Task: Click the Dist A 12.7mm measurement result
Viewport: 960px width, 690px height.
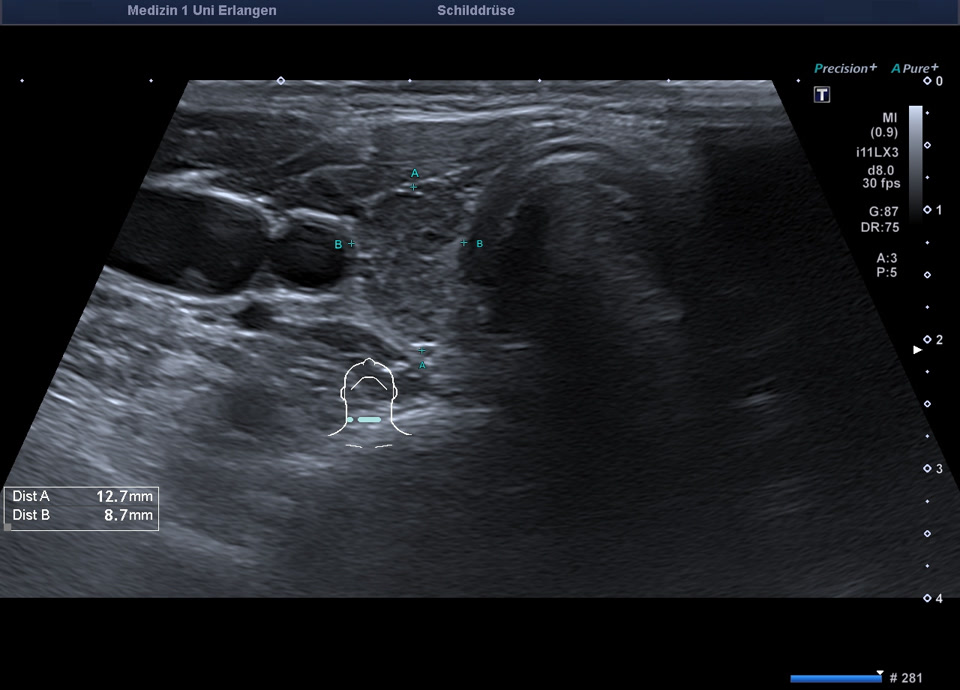Action: point(82,496)
